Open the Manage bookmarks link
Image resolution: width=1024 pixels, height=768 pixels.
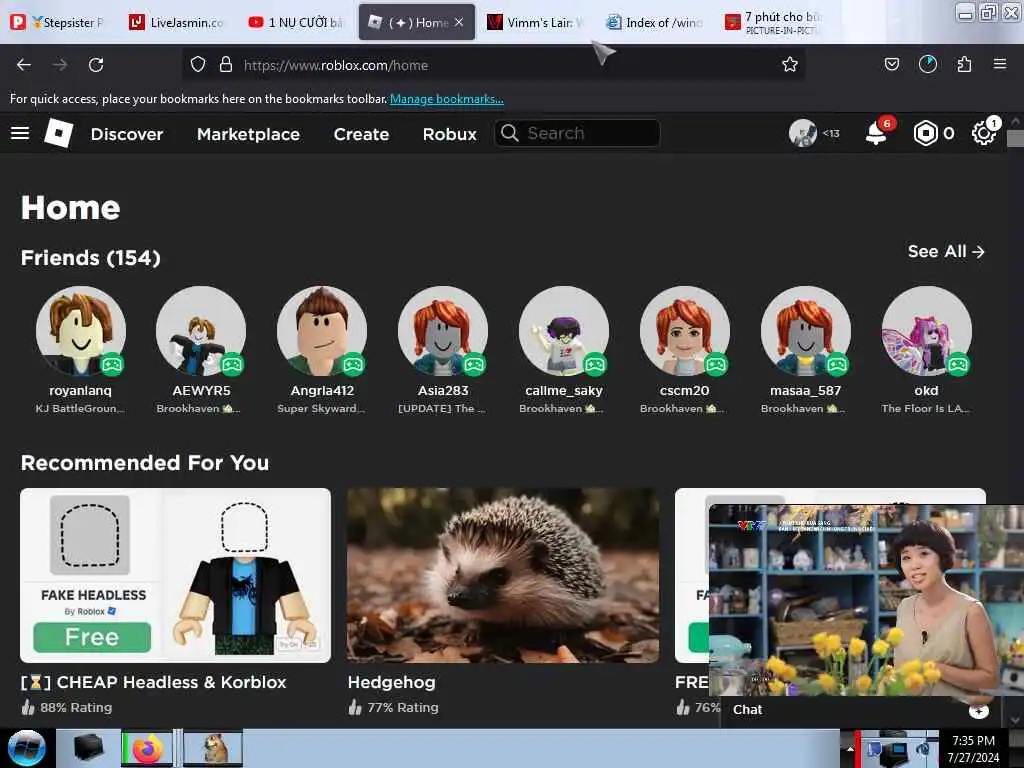(447, 99)
